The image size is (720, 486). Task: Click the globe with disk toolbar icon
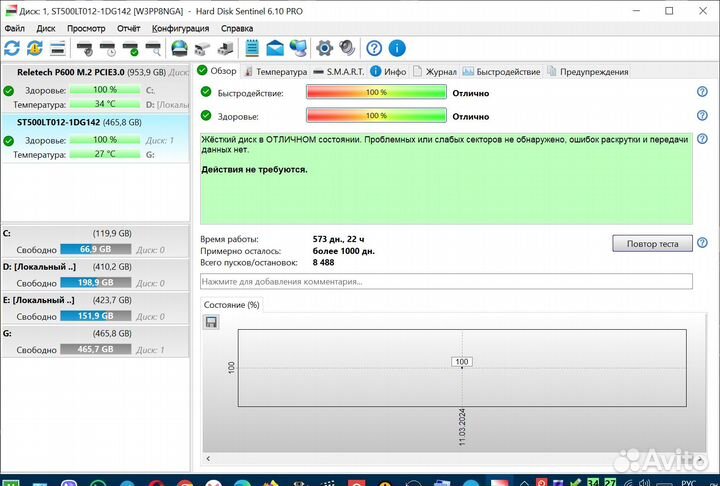pos(180,48)
